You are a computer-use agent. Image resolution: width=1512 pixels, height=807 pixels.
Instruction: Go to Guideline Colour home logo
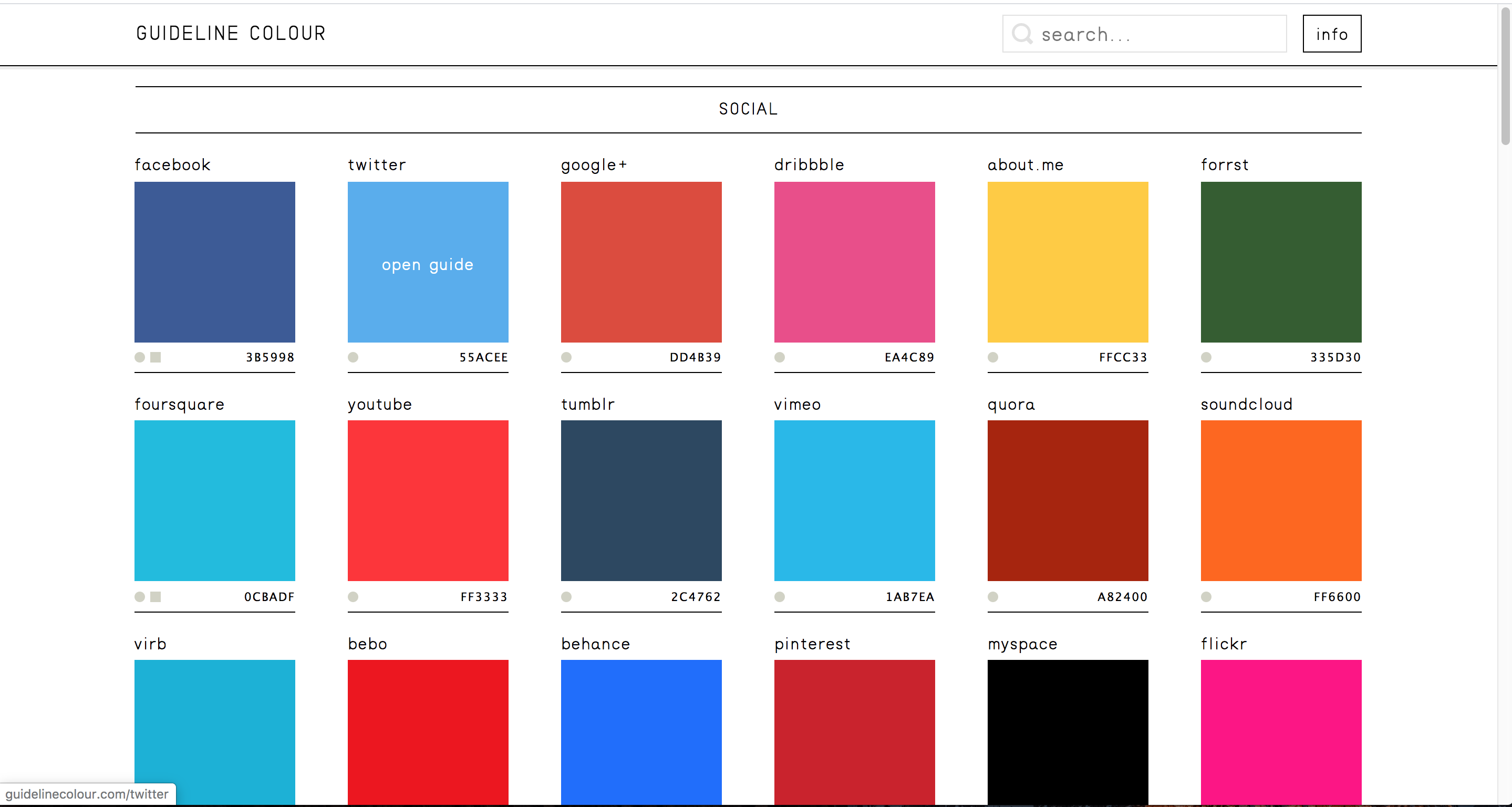tap(231, 34)
